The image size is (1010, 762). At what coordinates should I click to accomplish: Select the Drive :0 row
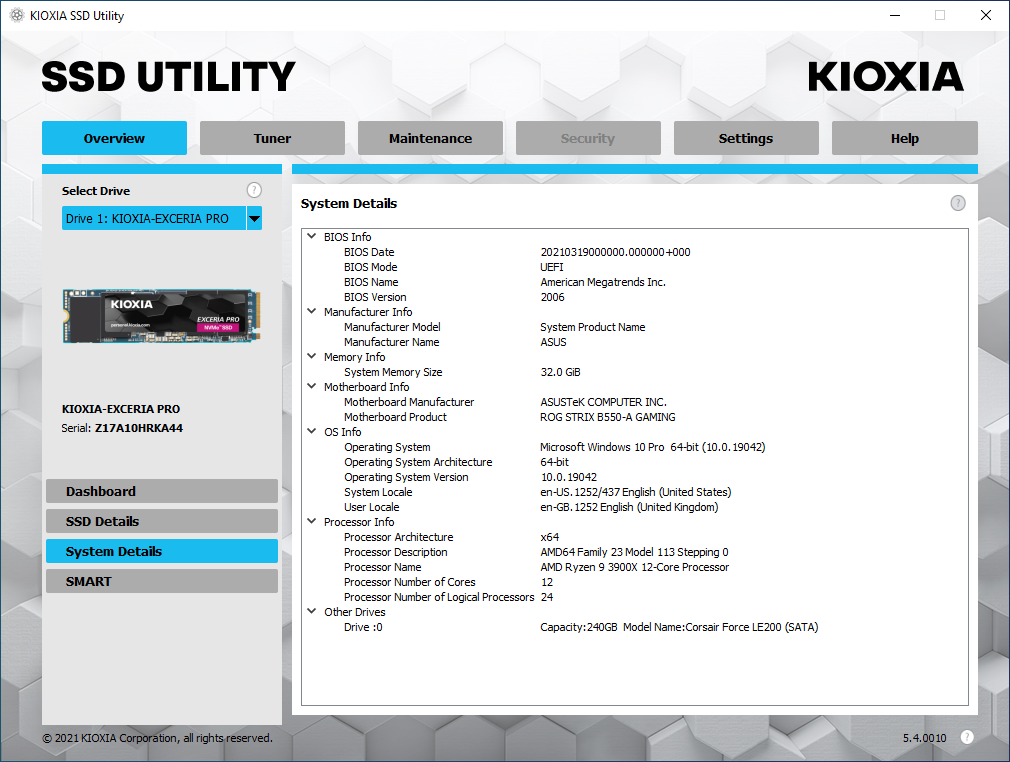(634, 627)
